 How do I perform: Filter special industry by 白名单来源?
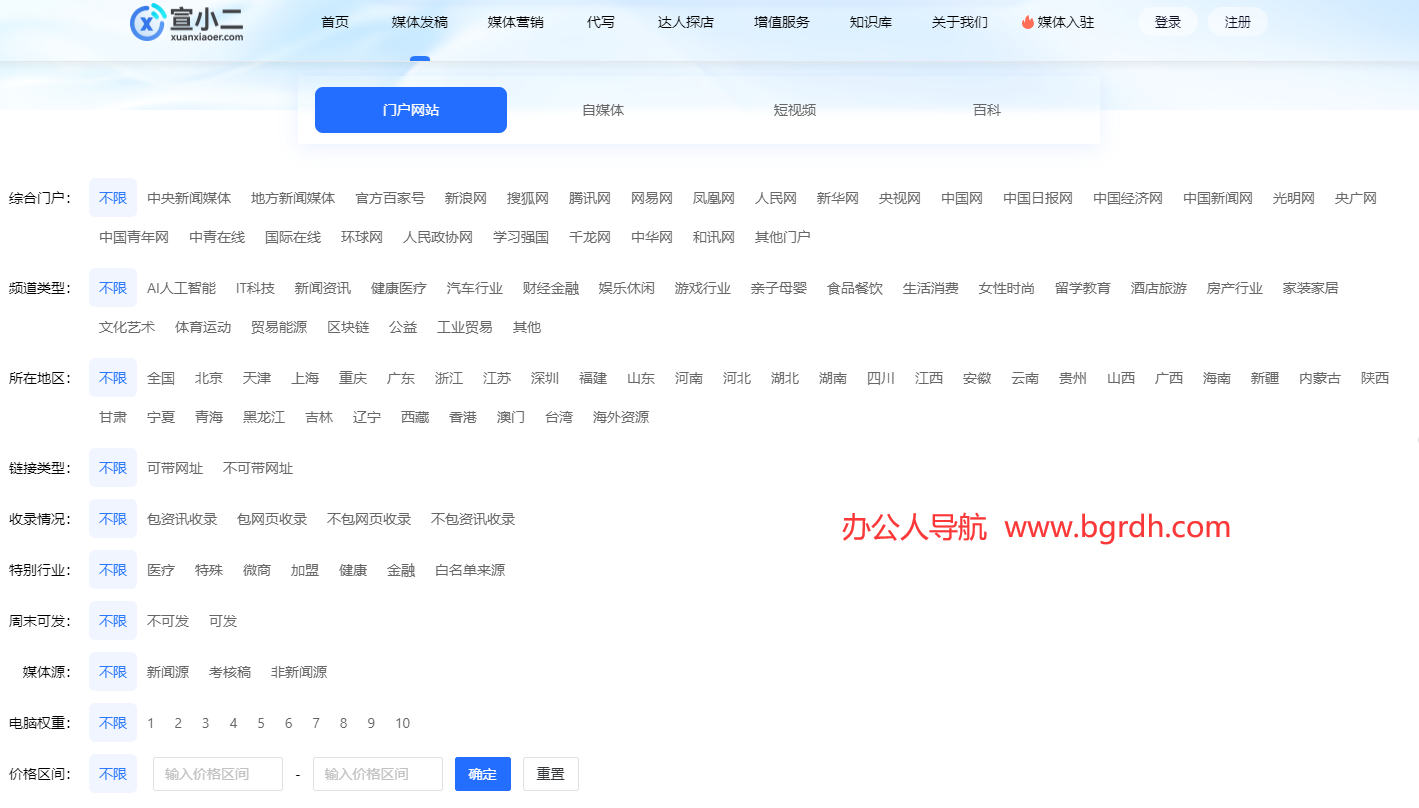(470, 570)
